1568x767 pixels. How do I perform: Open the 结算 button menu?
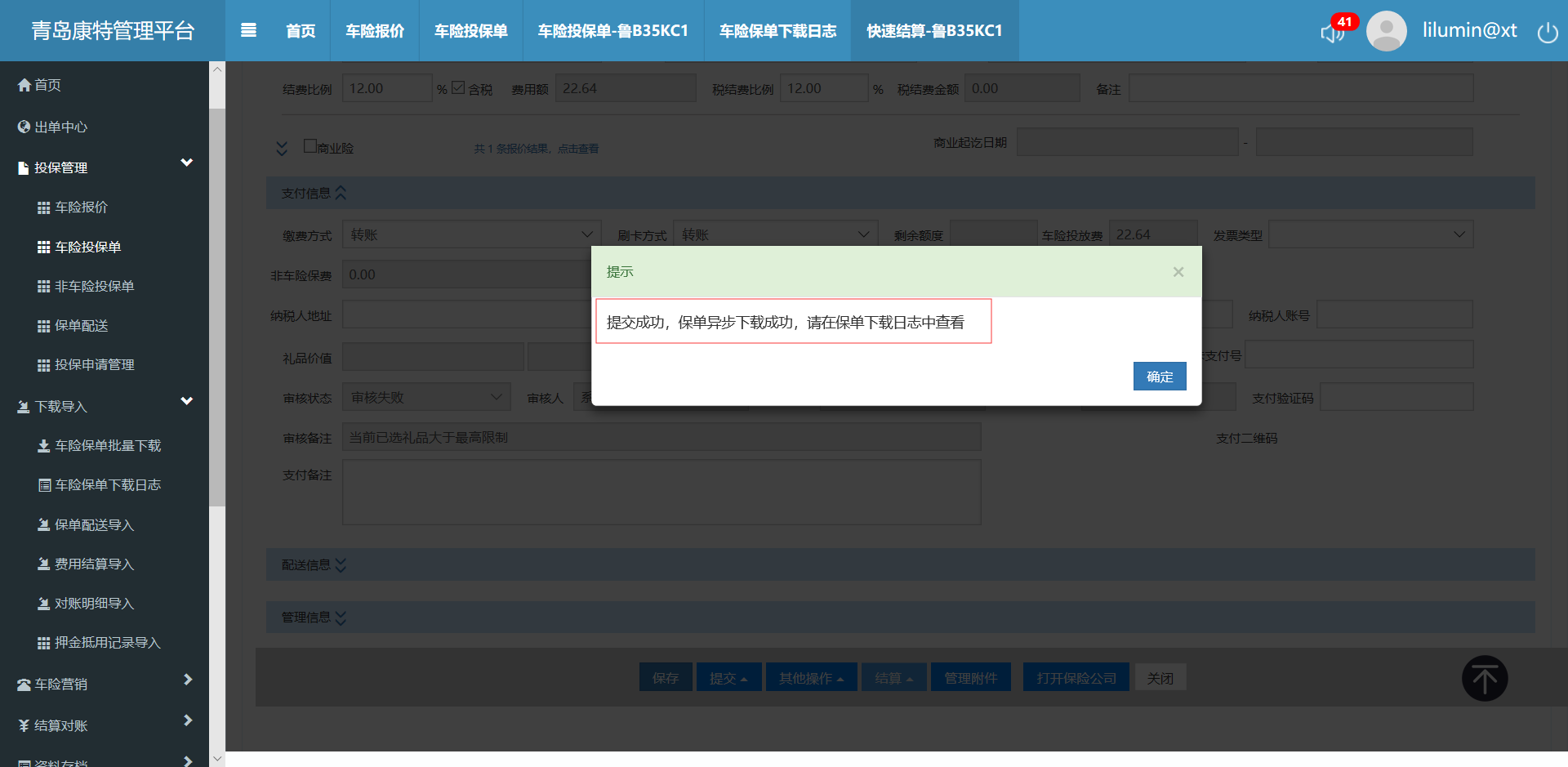894,678
